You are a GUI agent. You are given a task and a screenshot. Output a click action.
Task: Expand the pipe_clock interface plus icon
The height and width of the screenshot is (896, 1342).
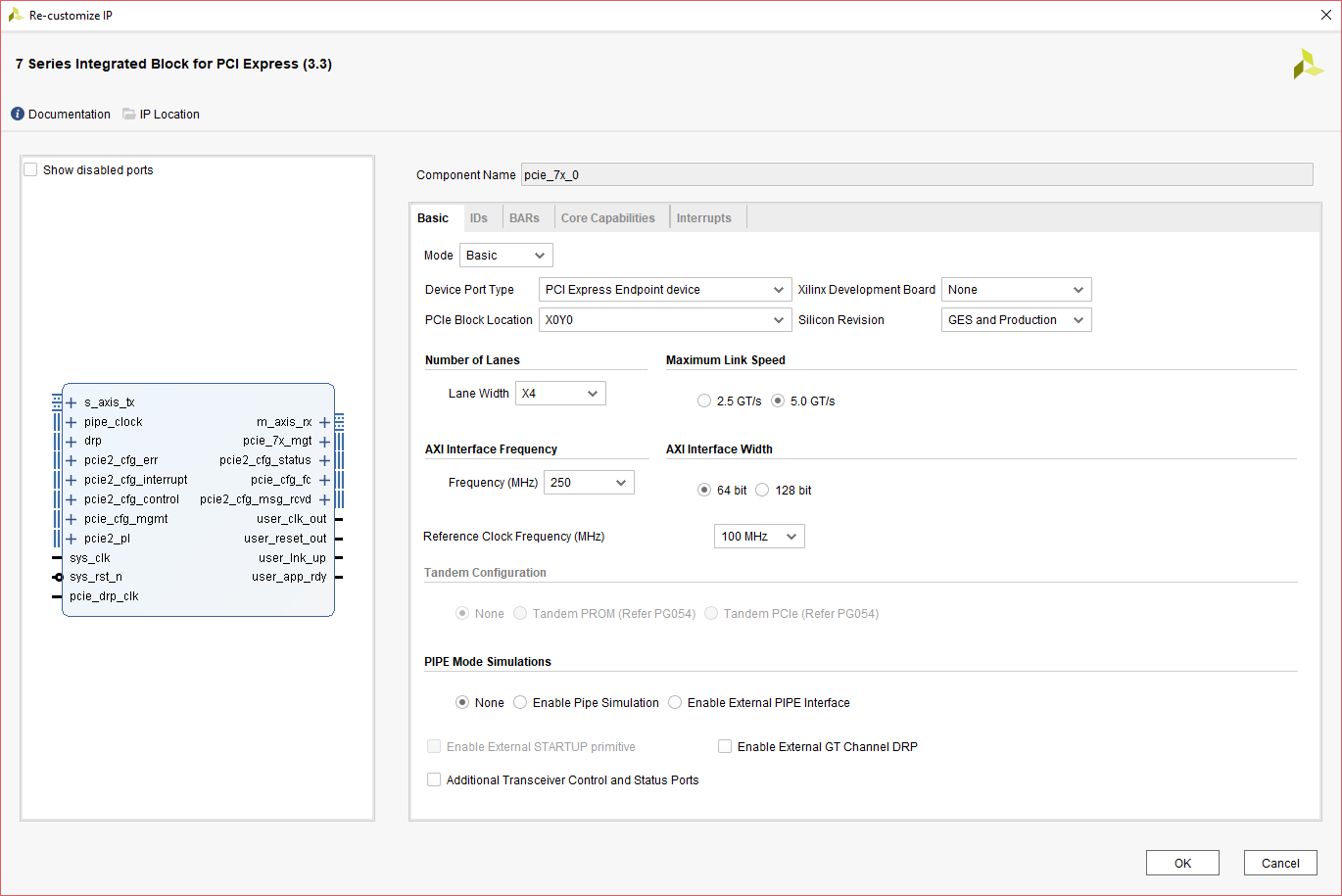coord(71,422)
